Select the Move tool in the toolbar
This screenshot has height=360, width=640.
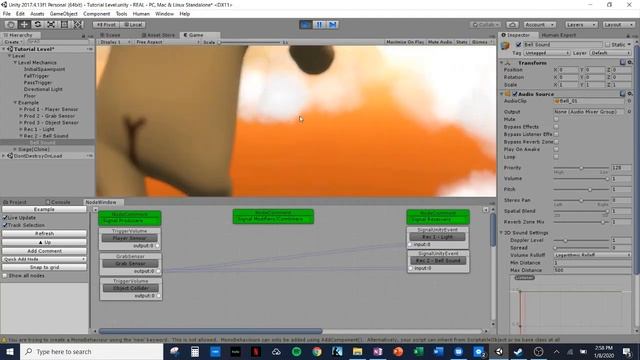tap(24, 24)
